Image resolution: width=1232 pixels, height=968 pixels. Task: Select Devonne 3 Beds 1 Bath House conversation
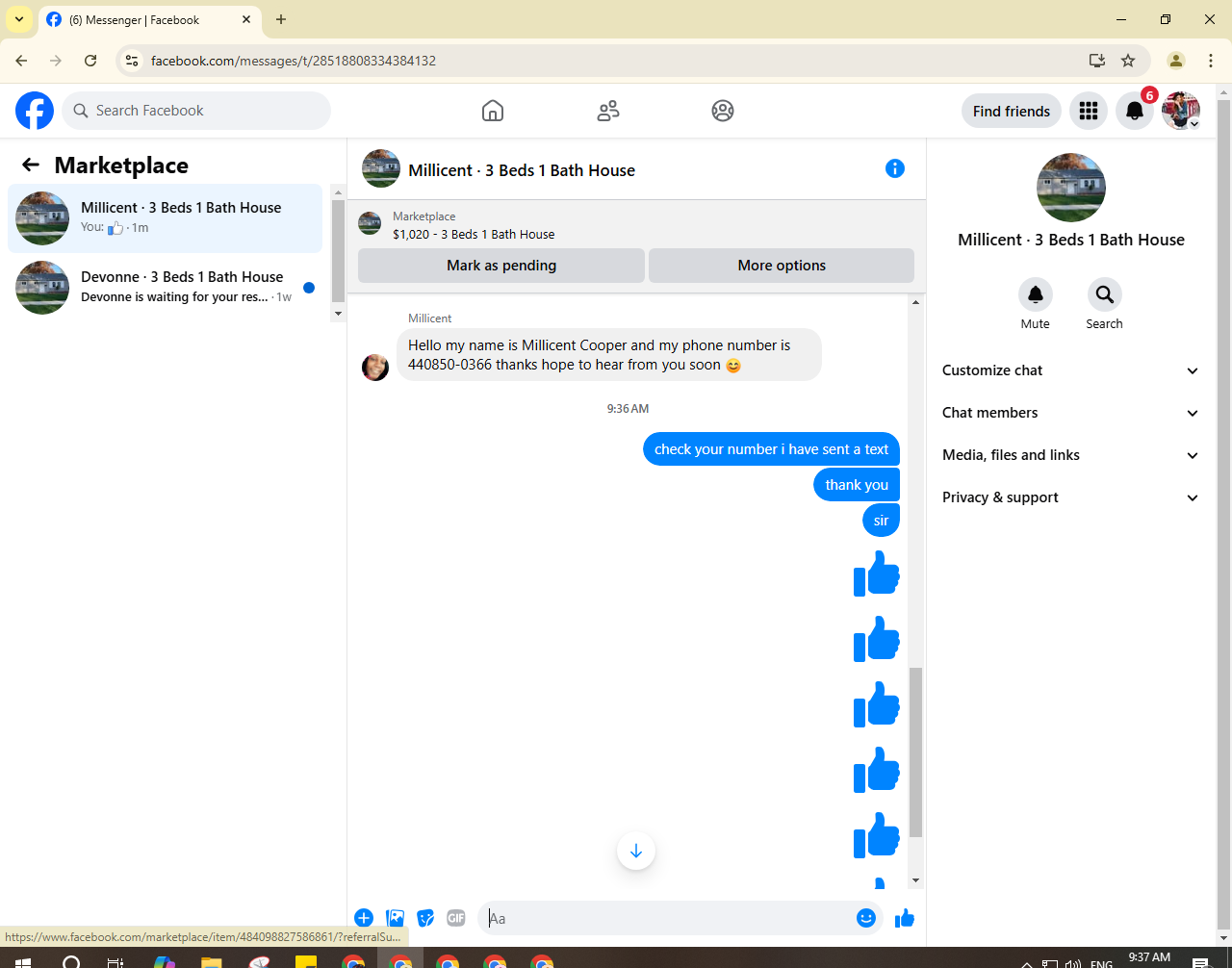tap(166, 288)
